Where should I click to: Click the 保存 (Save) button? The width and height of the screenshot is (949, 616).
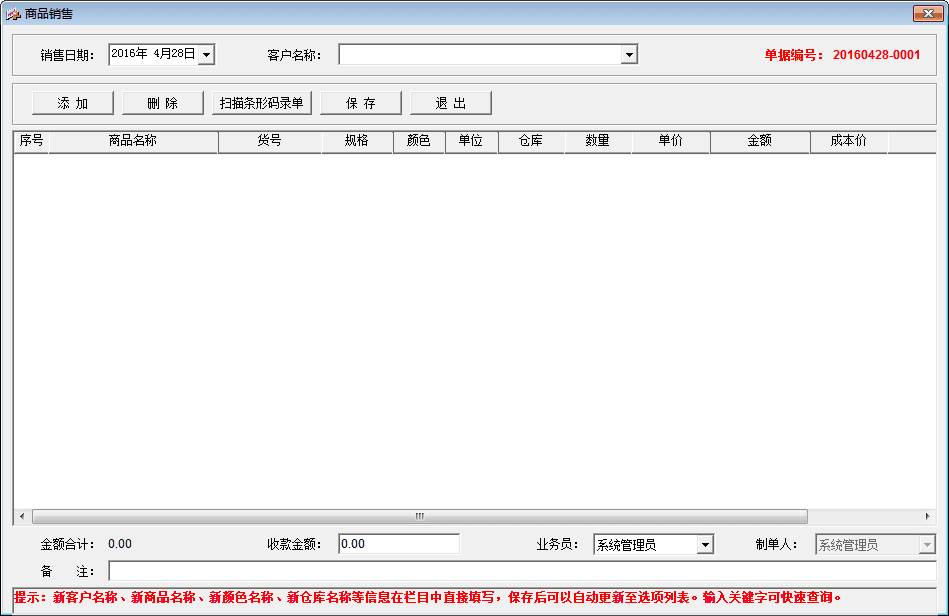click(x=361, y=103)
